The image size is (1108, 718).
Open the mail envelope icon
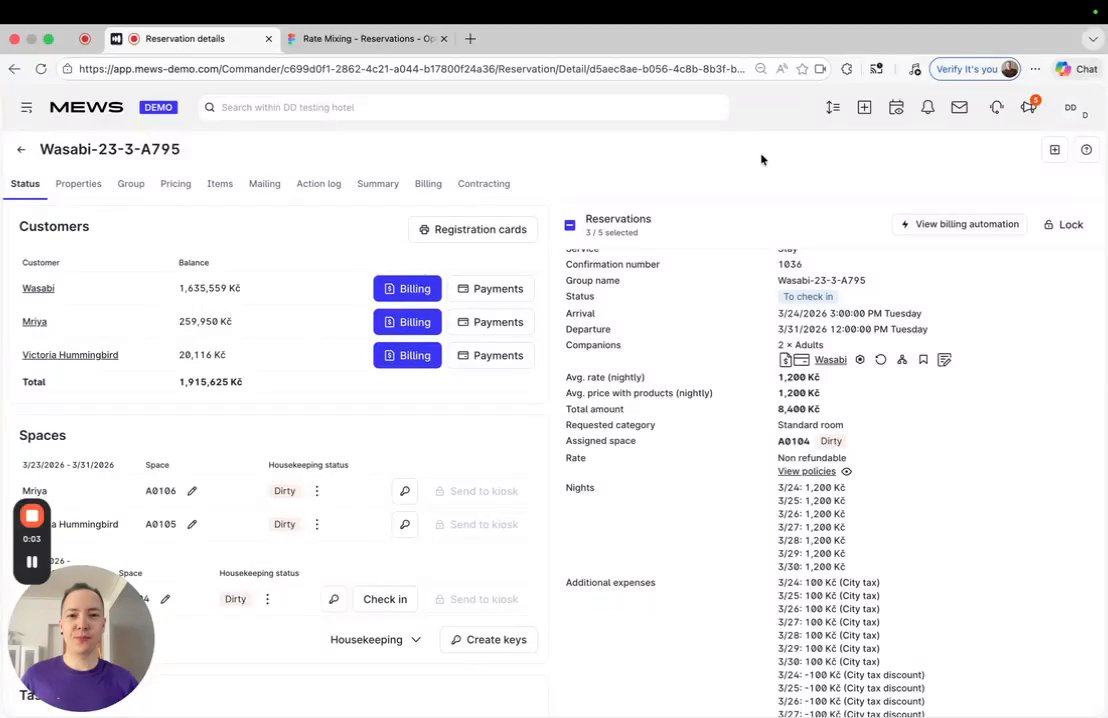tap(959, 107)
